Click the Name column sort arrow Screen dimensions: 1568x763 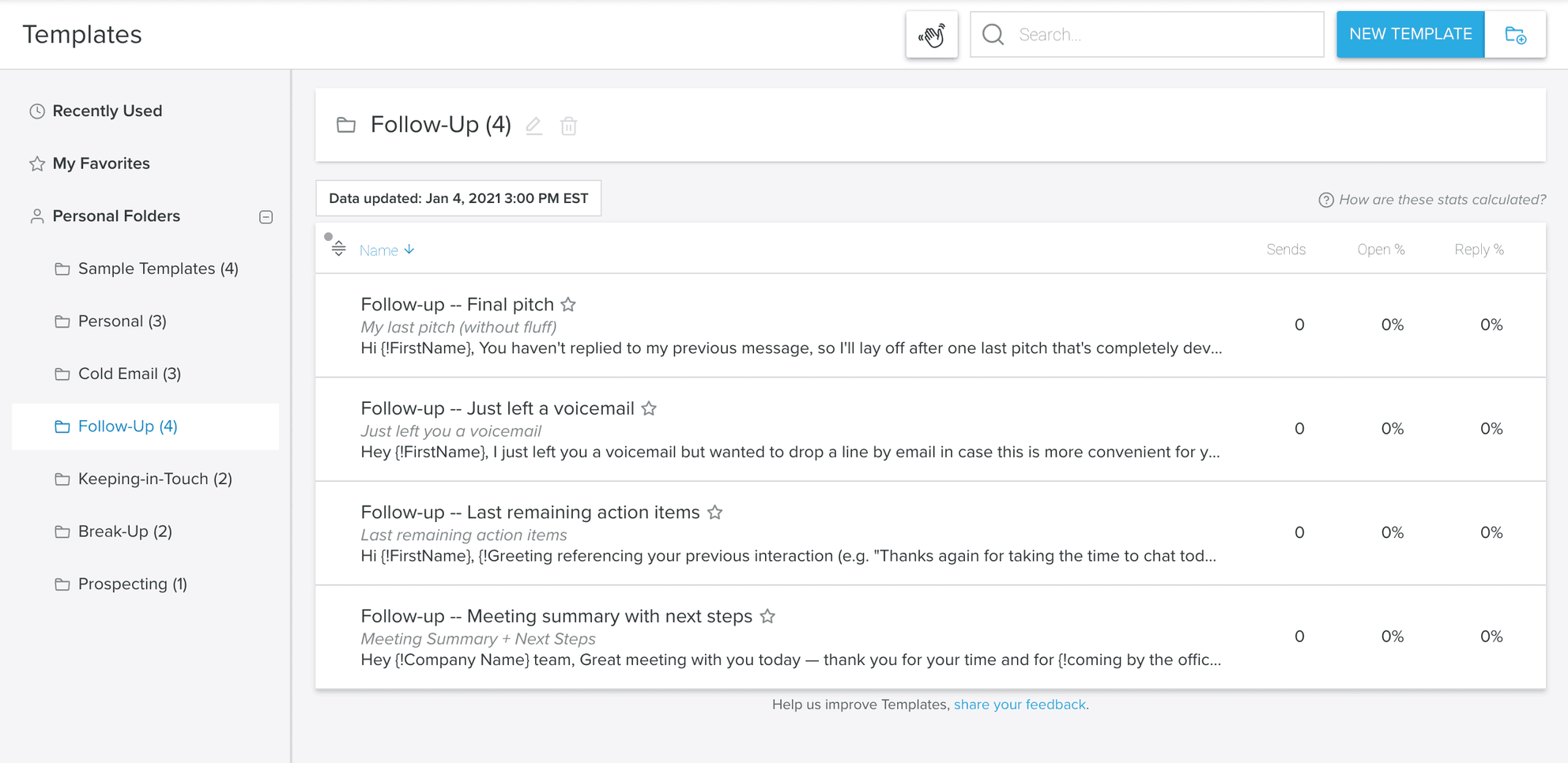coord(410,250)
